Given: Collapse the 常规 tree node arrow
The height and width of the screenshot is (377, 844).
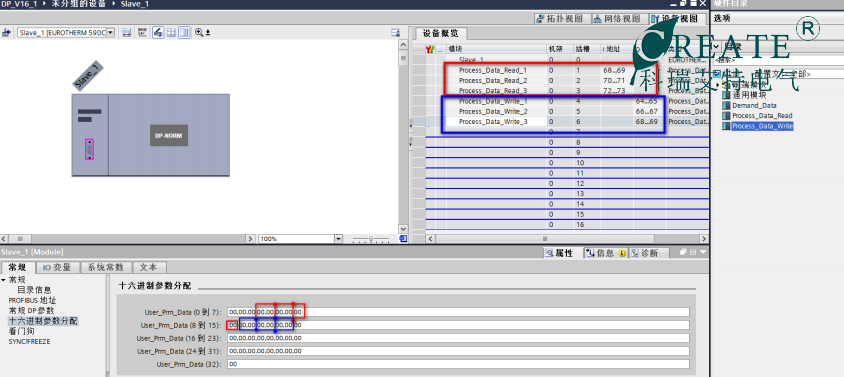Looking at the screenshot, I should tap(4, 280).
